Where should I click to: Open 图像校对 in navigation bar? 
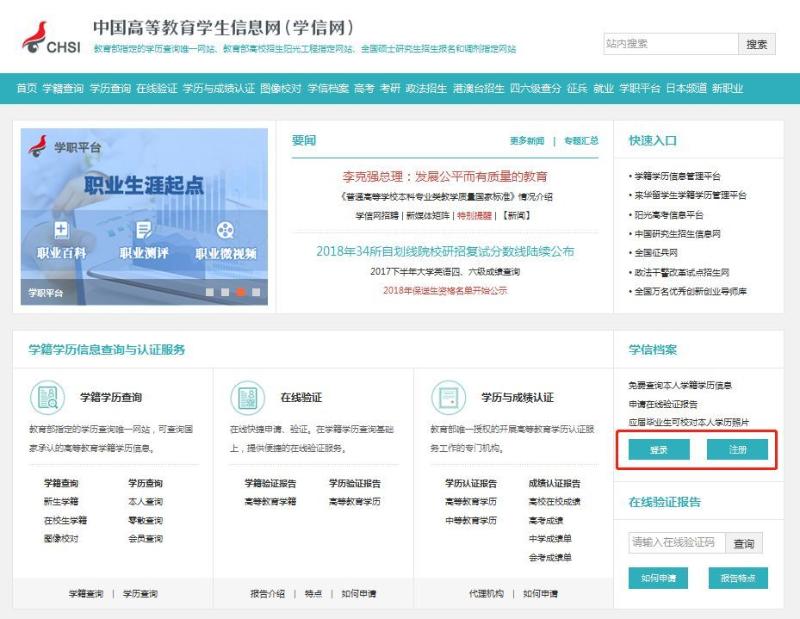pos(281,88)
